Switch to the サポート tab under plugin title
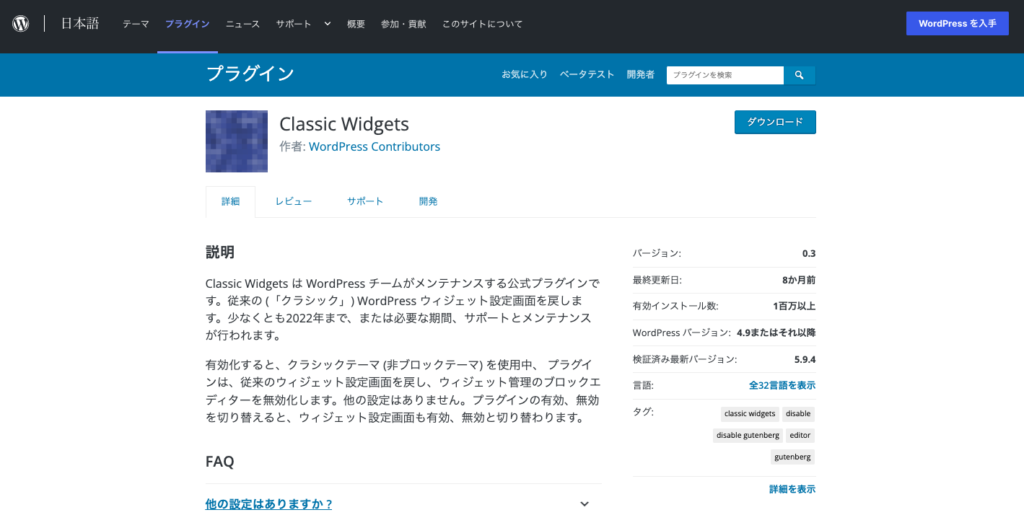 (365, 202)
